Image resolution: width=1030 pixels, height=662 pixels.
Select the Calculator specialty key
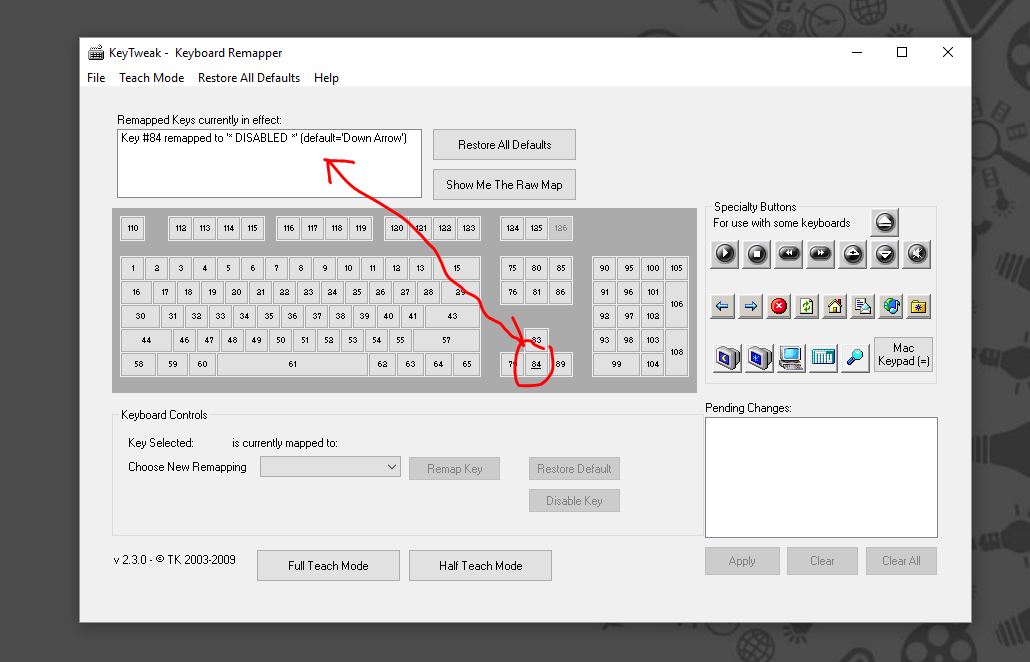822,355
